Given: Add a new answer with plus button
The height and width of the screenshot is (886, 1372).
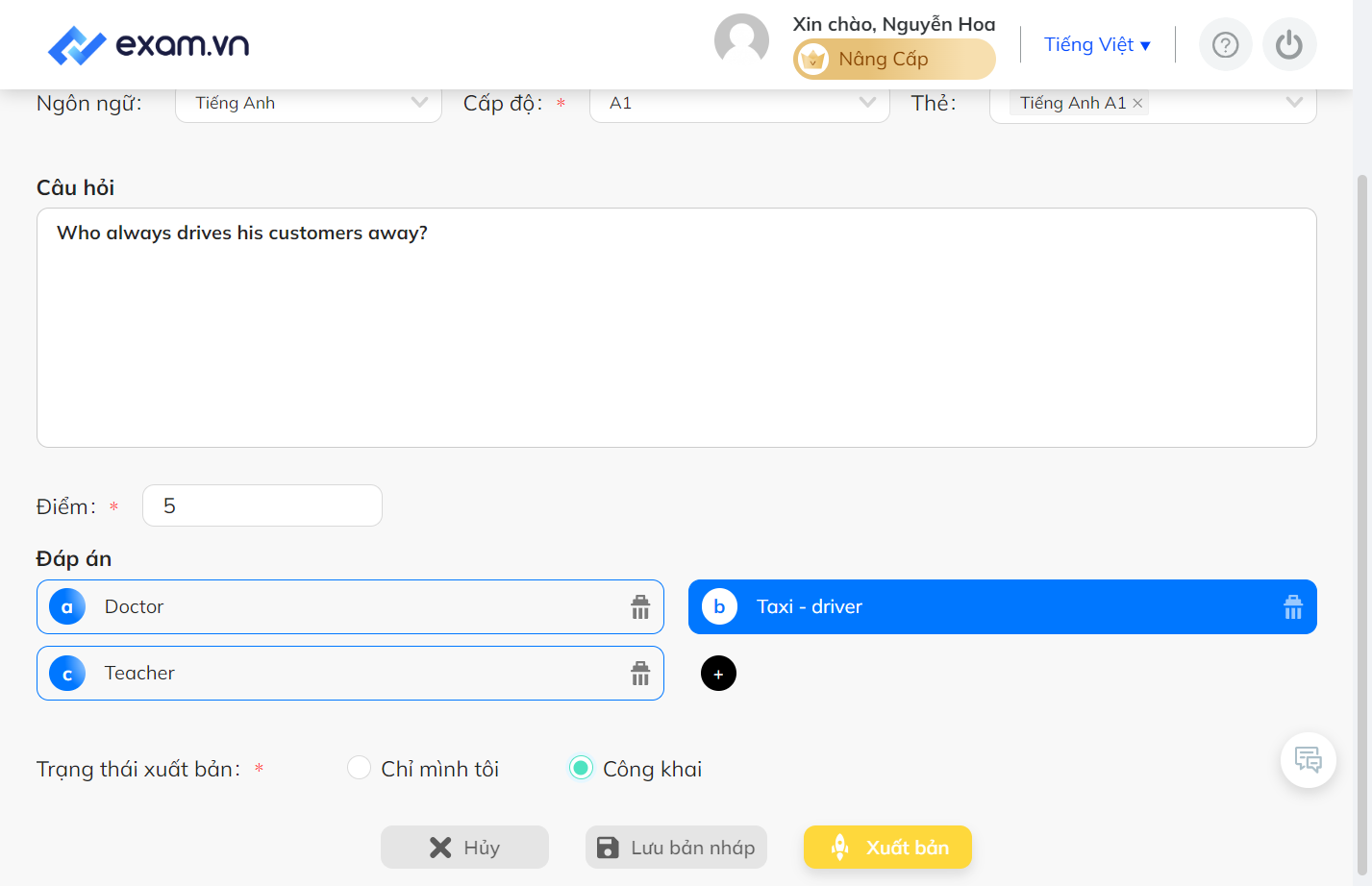Looking at the screenshot, I should [x=719, y=674].
